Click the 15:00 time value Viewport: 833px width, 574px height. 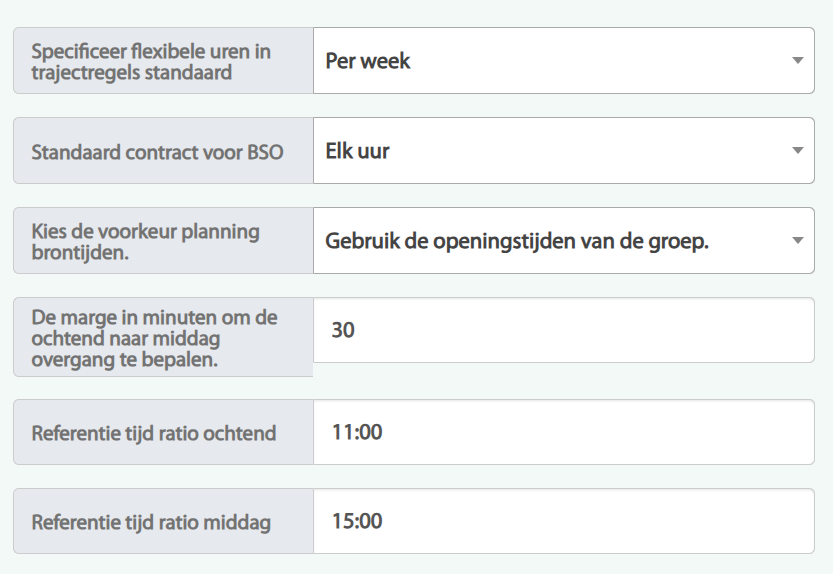tap(356, 521)
